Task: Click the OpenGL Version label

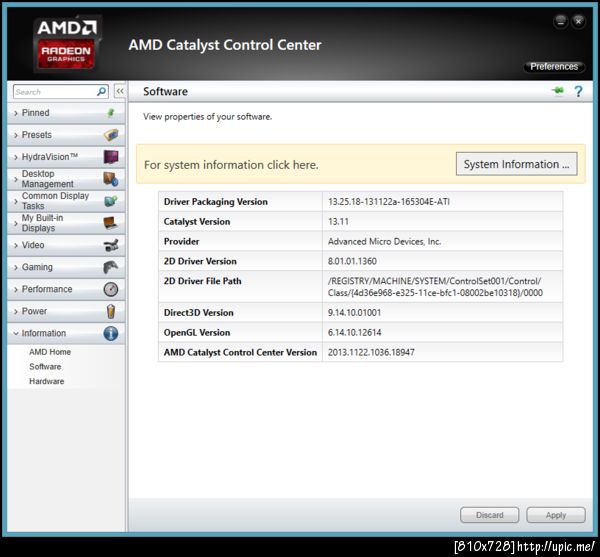Action: point(197,332)
